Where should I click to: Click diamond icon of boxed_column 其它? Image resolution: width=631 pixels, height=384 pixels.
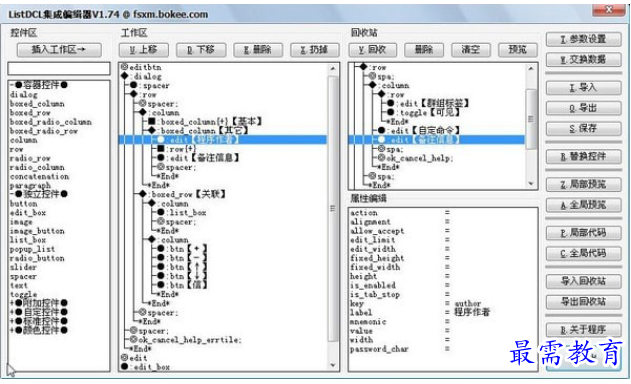pos(151,130)
